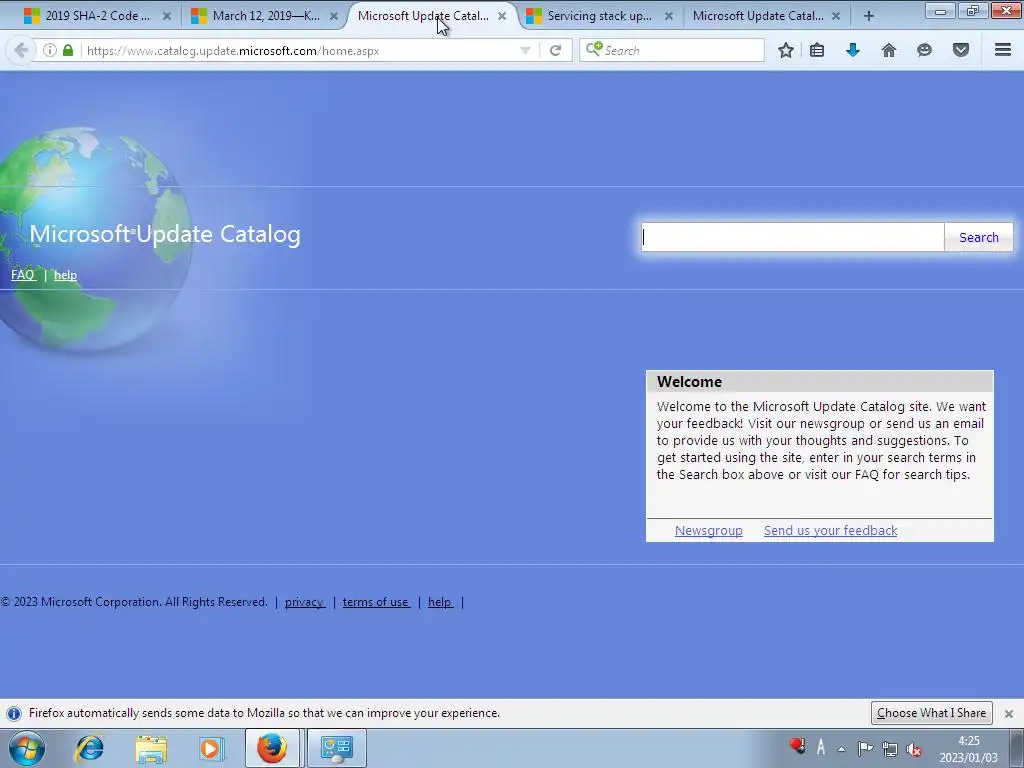
Task: Click the red tray notification icon
Action: tap(797, 746)
